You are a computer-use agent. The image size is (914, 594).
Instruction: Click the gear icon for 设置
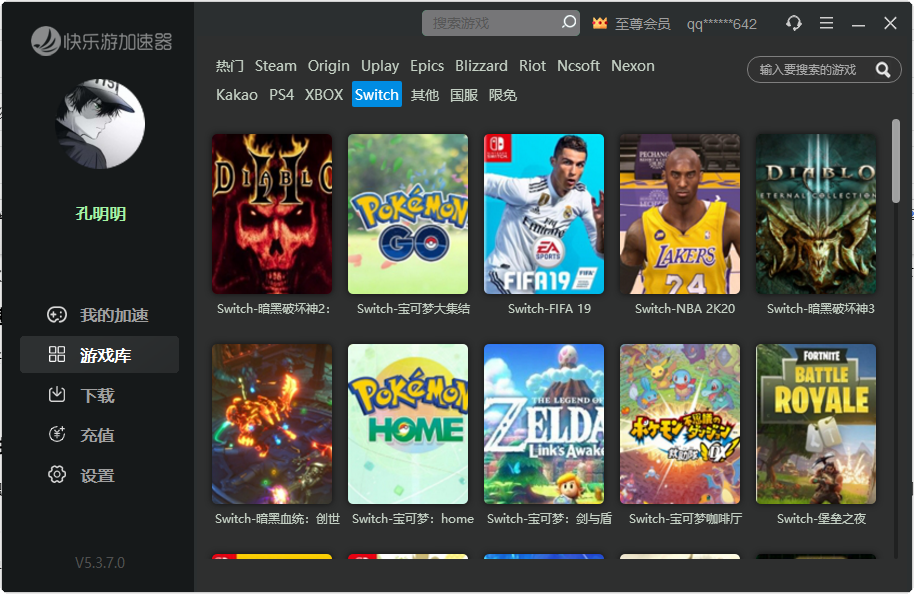tap(57, 475)
